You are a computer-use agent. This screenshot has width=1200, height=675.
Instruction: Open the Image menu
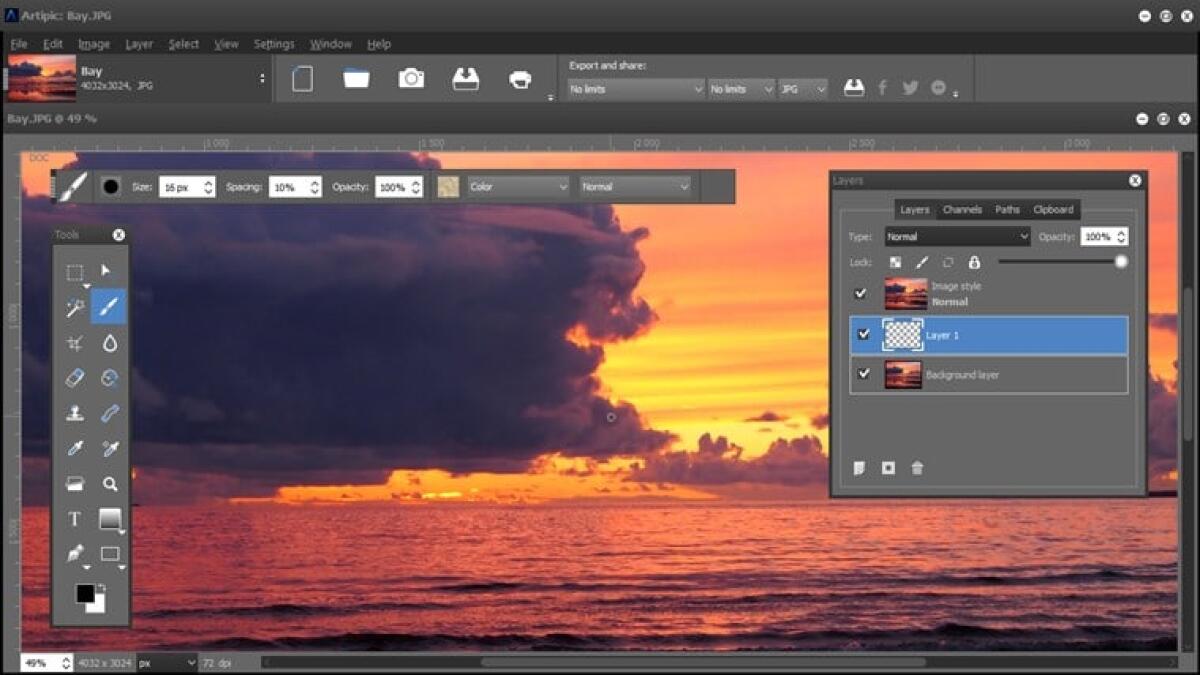93,43
